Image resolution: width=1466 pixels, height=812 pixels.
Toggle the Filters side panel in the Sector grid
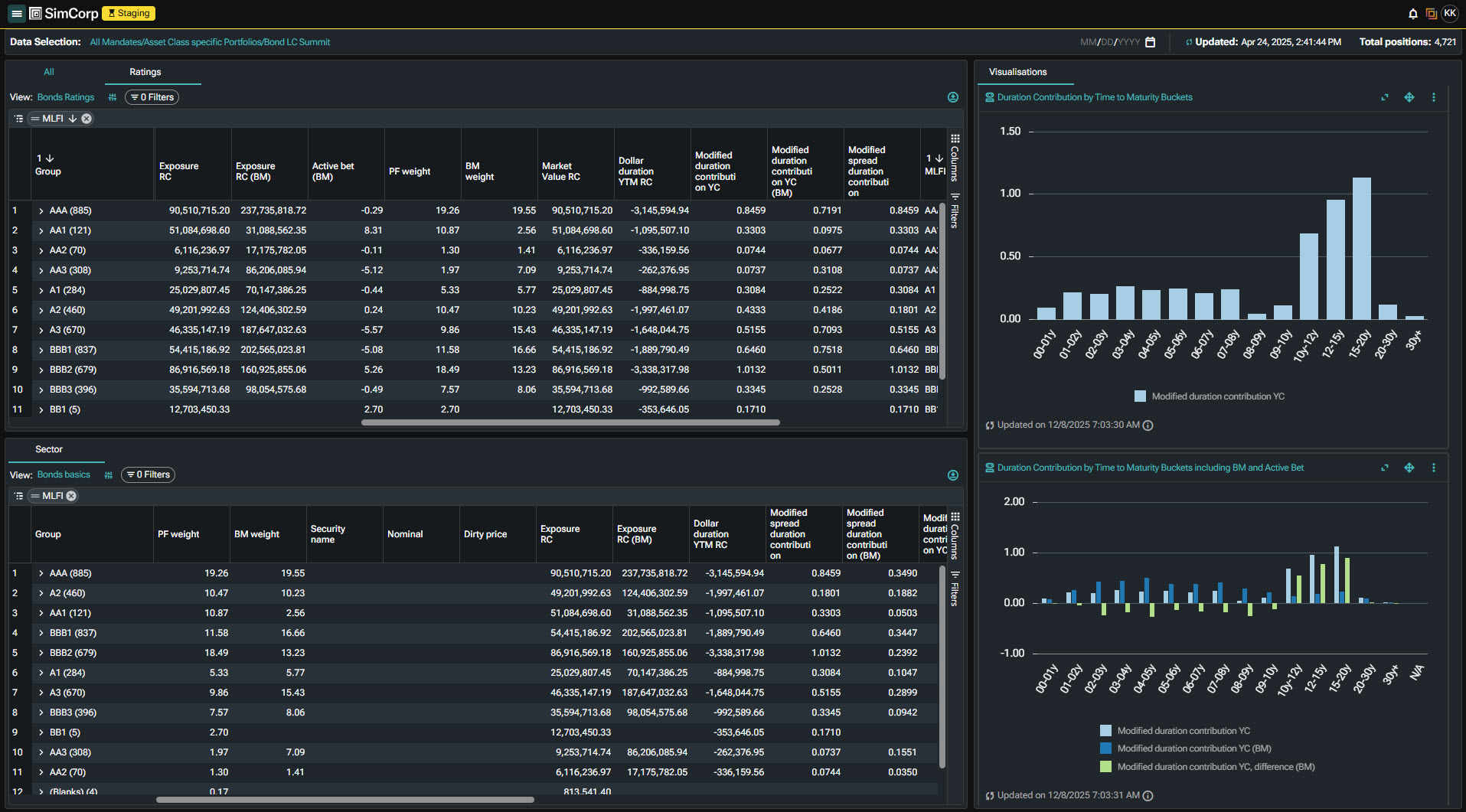pyautogui.click(x=955, y=588)
